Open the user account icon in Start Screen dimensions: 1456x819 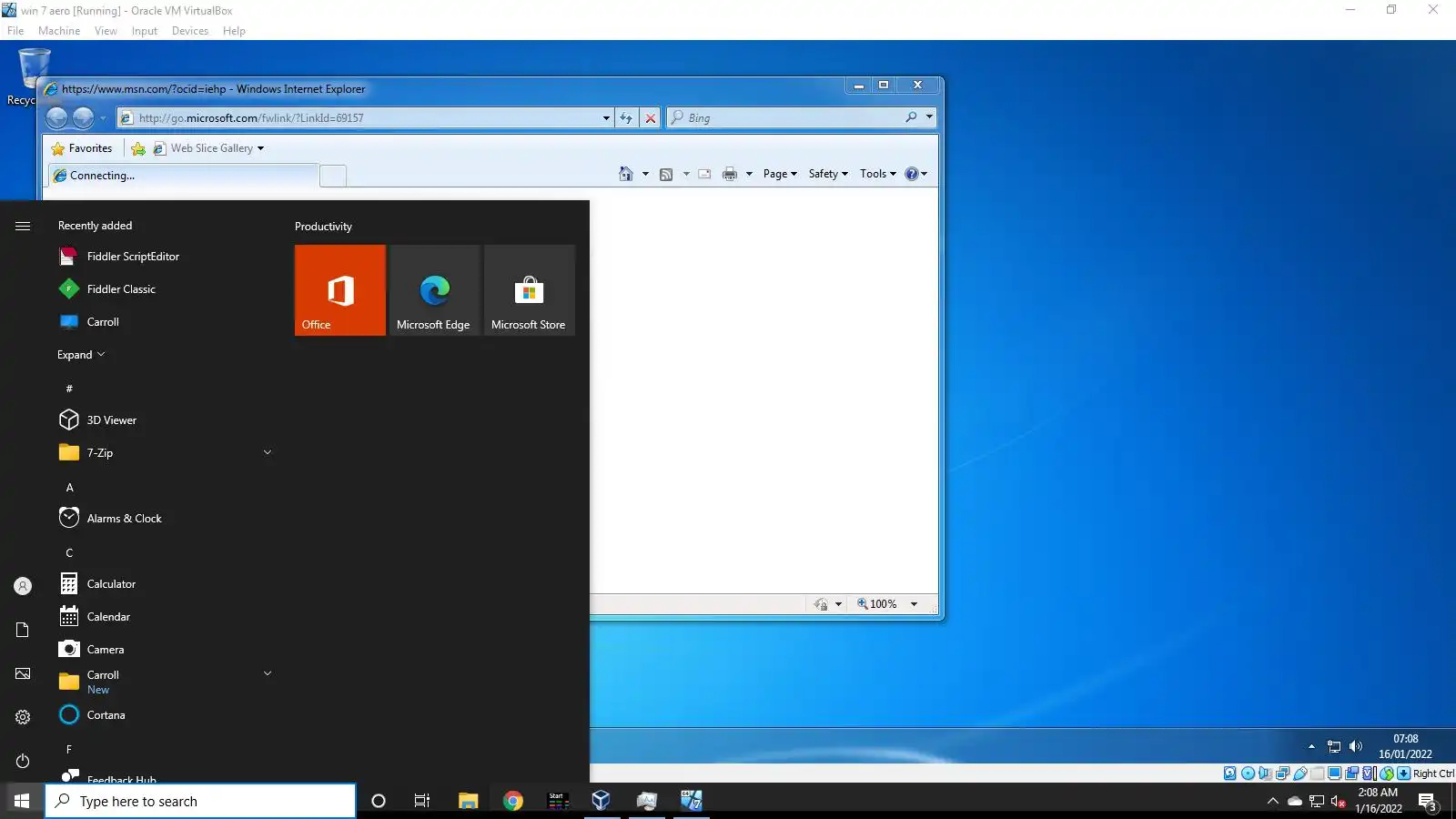pyautogui.click(x=23, y=586)
